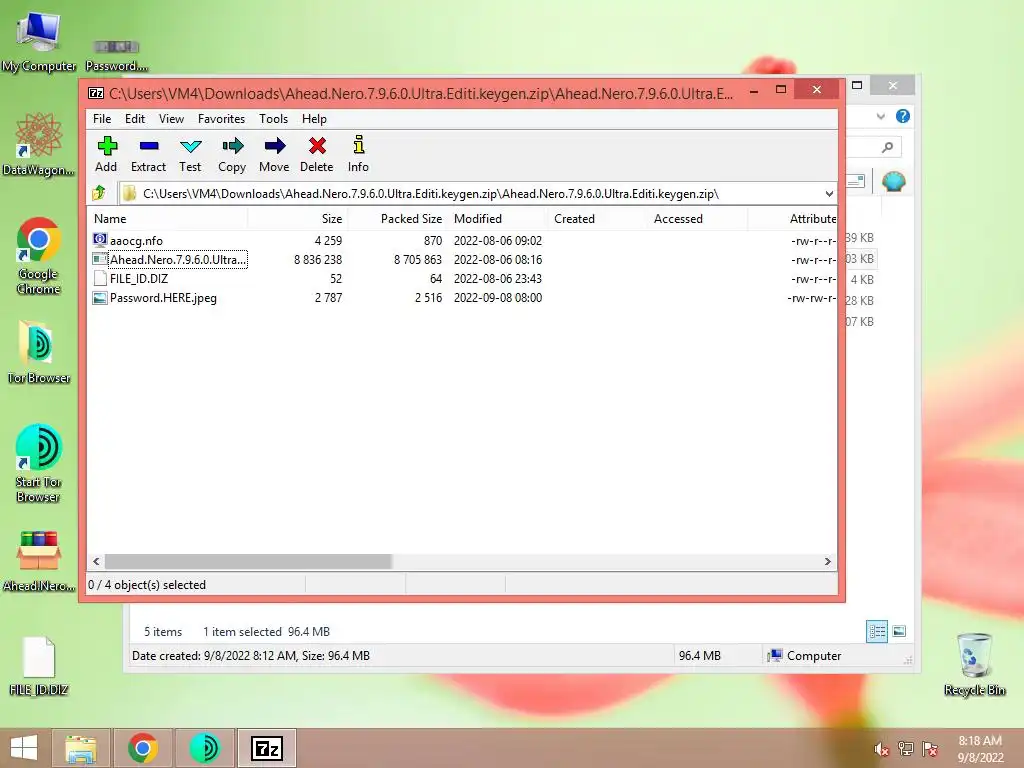Select FILE_ID.DIZ file on the desktop
1024x768 pixels.
[x=39, y=665]
